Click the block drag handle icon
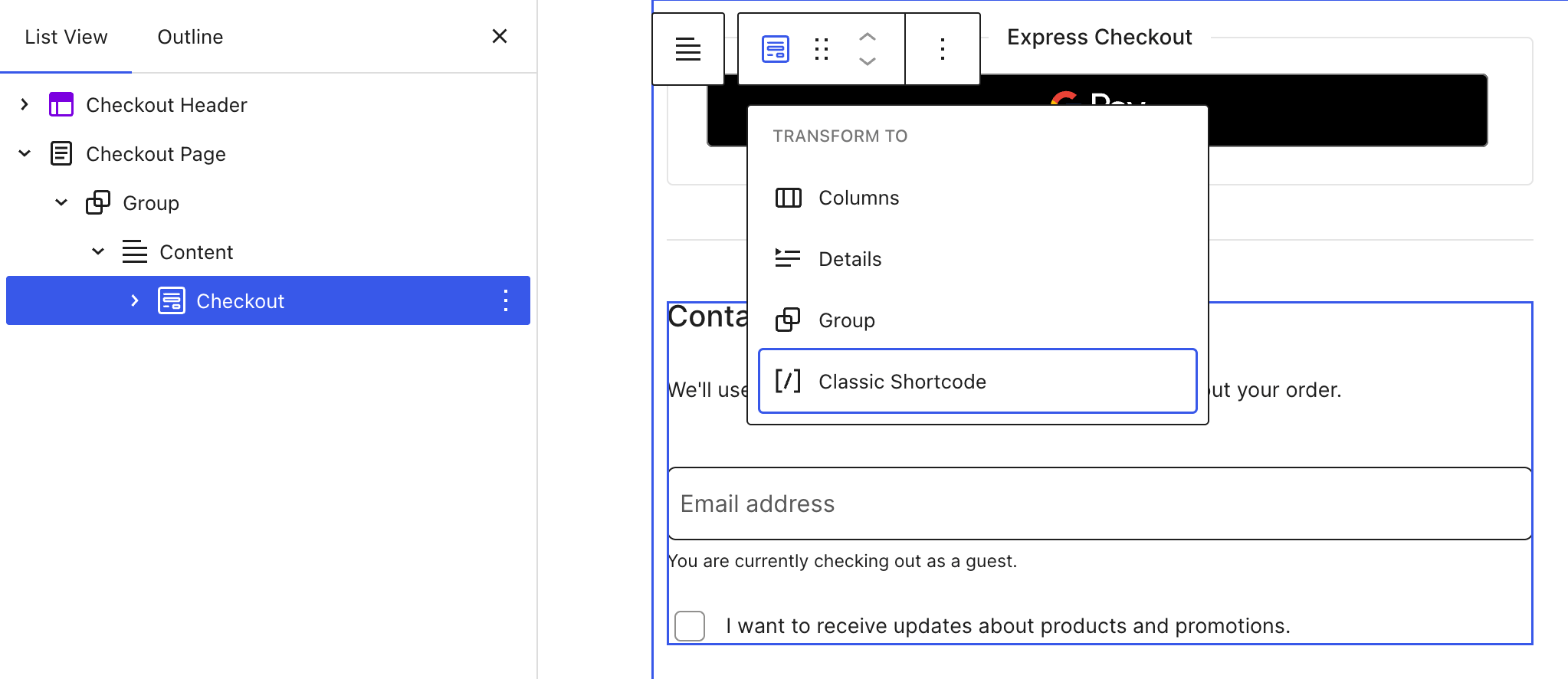This screenshot has width=1568, height=679. coord(822,49)
